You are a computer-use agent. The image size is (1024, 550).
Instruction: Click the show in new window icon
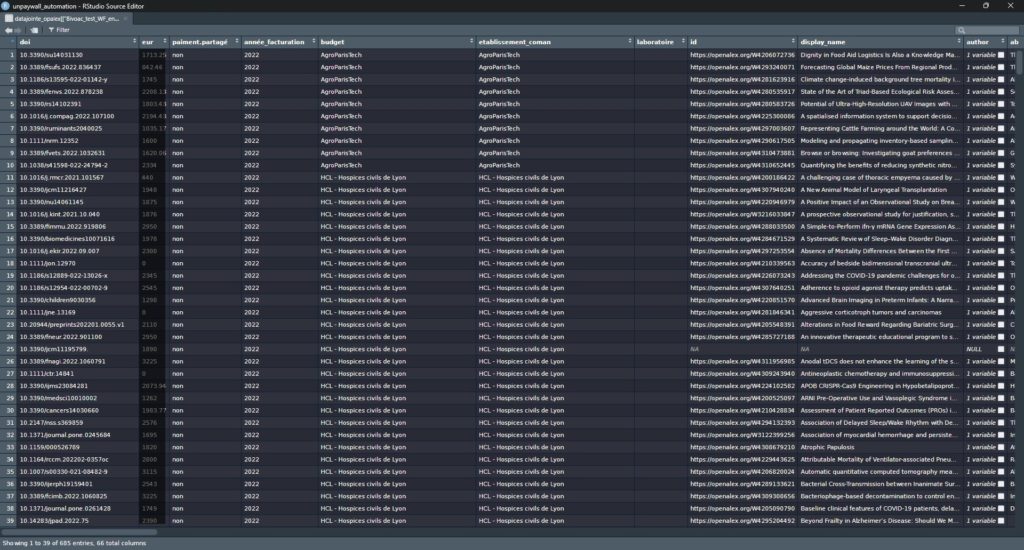(35, 30)
